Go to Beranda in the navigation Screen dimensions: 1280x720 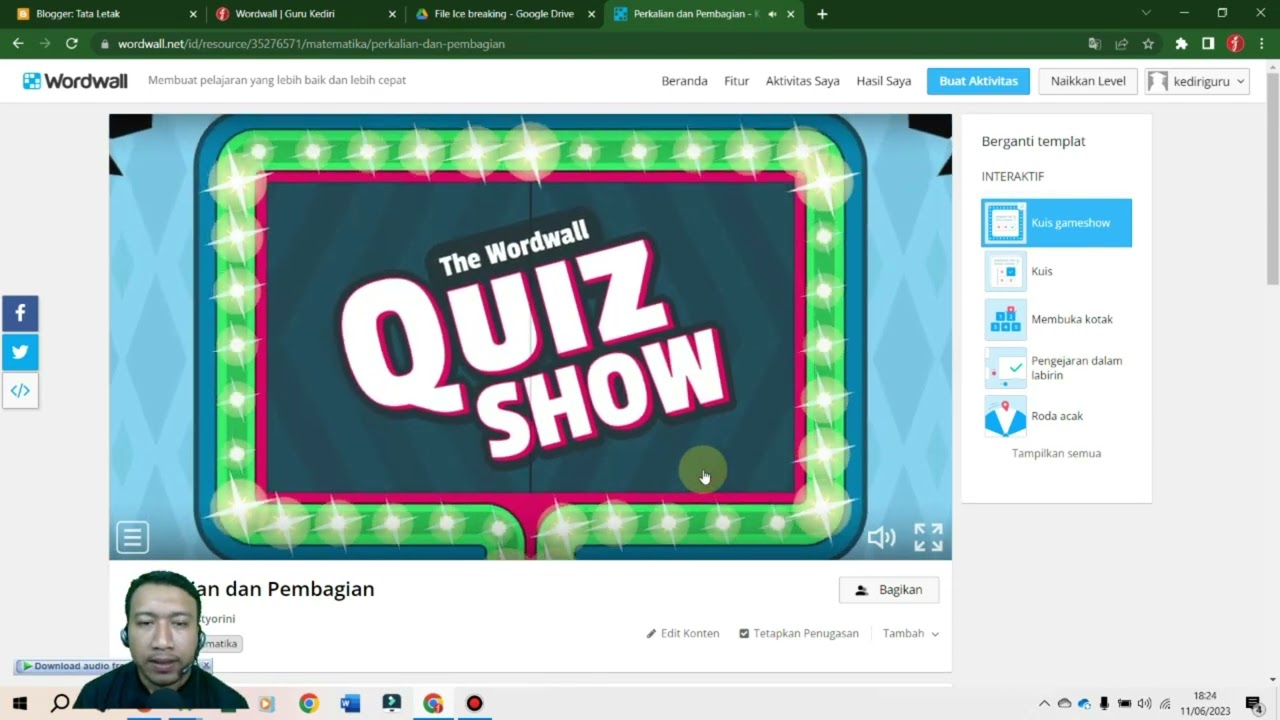tap(684, 81)
